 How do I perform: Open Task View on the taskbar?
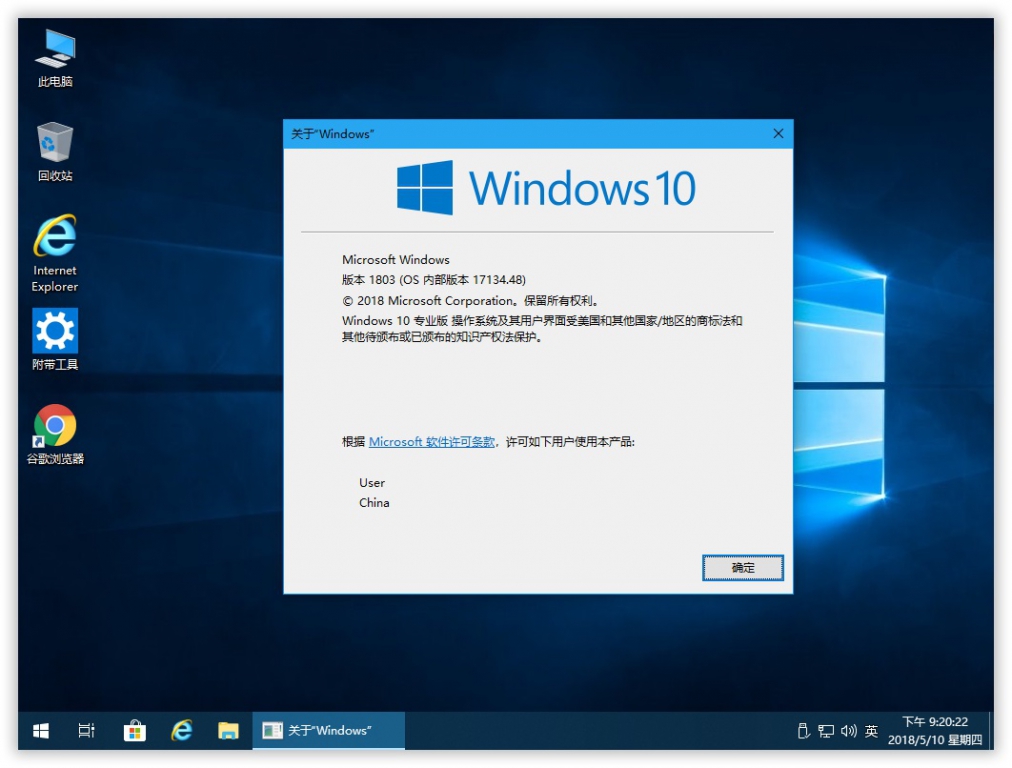[x=86, y=731]
